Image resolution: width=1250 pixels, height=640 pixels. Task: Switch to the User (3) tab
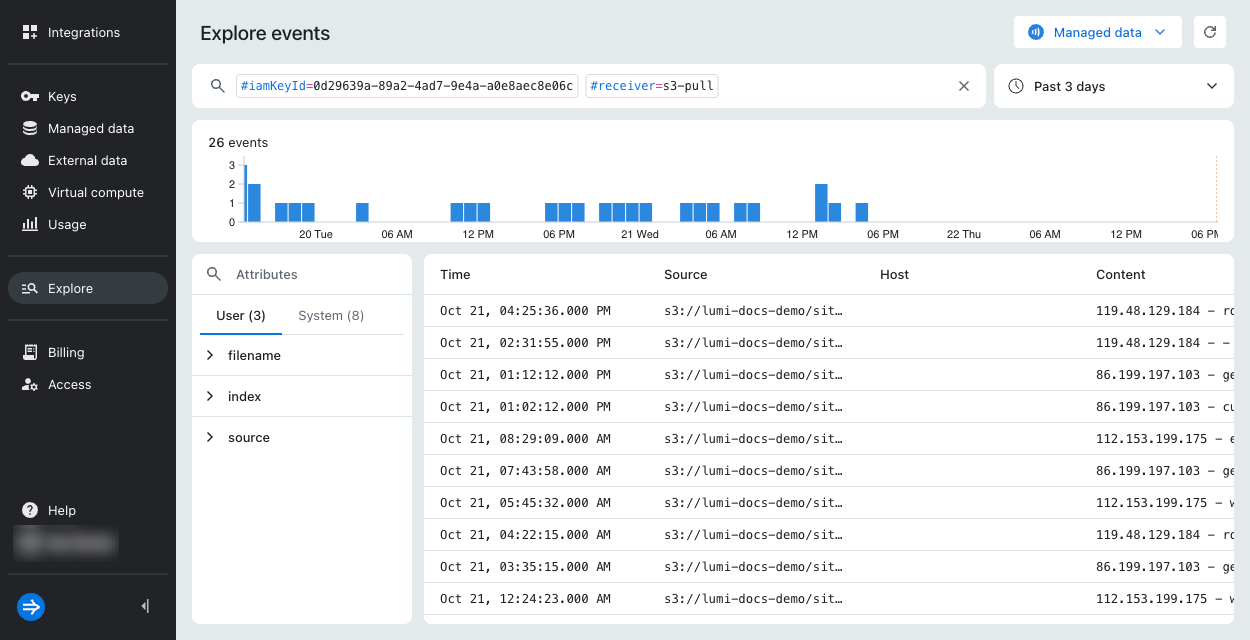coord(241,315)
